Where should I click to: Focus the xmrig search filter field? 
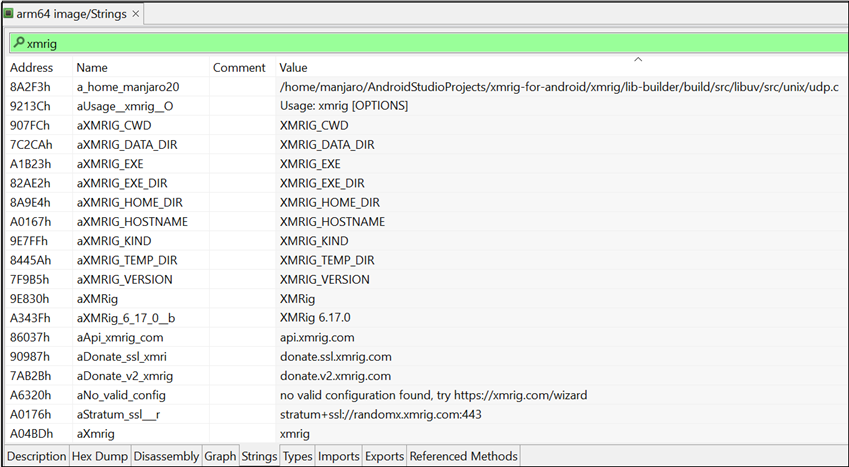[x=429, y=43]
